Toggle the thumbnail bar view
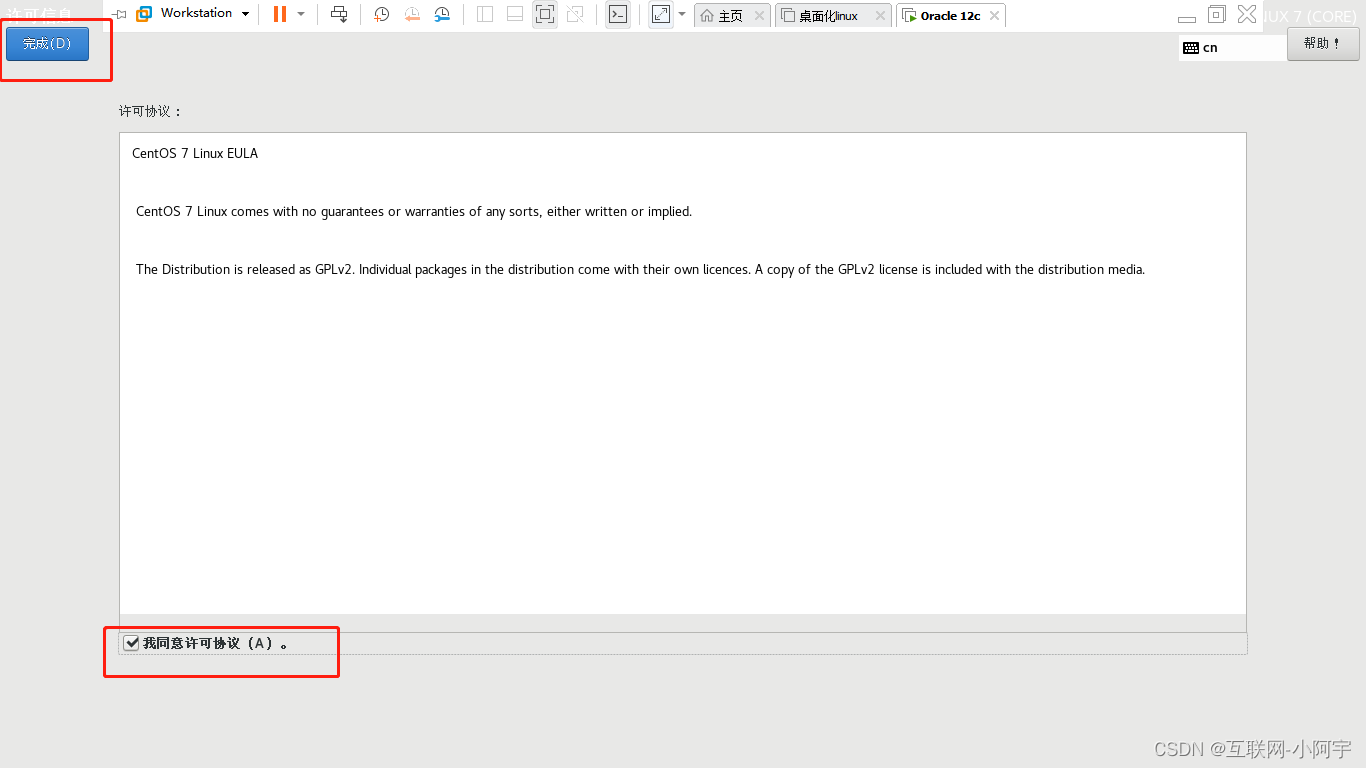 coord(515,14)
